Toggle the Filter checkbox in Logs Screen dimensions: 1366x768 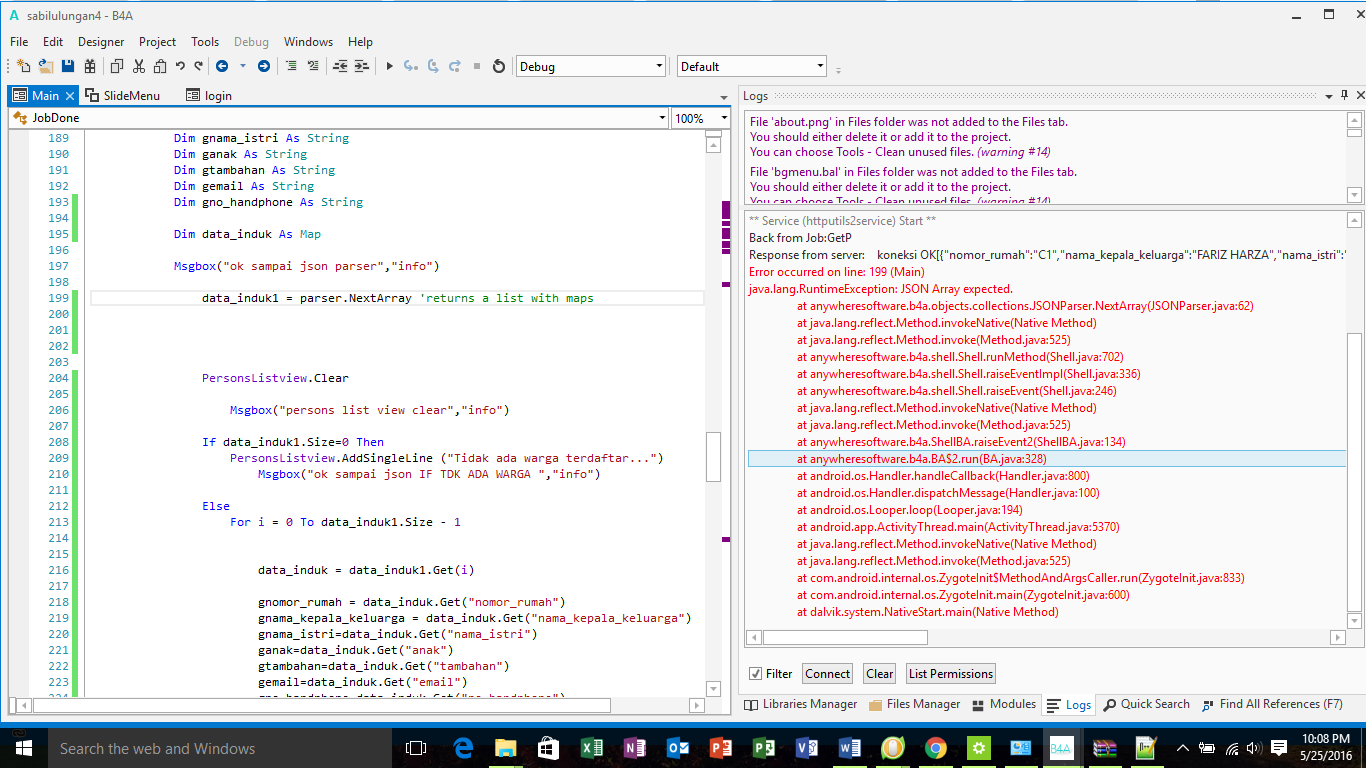click(x=756, y=674)
